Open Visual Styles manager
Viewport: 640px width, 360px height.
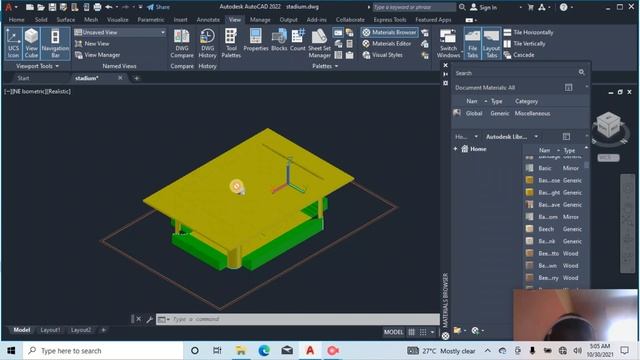[383, 55]
